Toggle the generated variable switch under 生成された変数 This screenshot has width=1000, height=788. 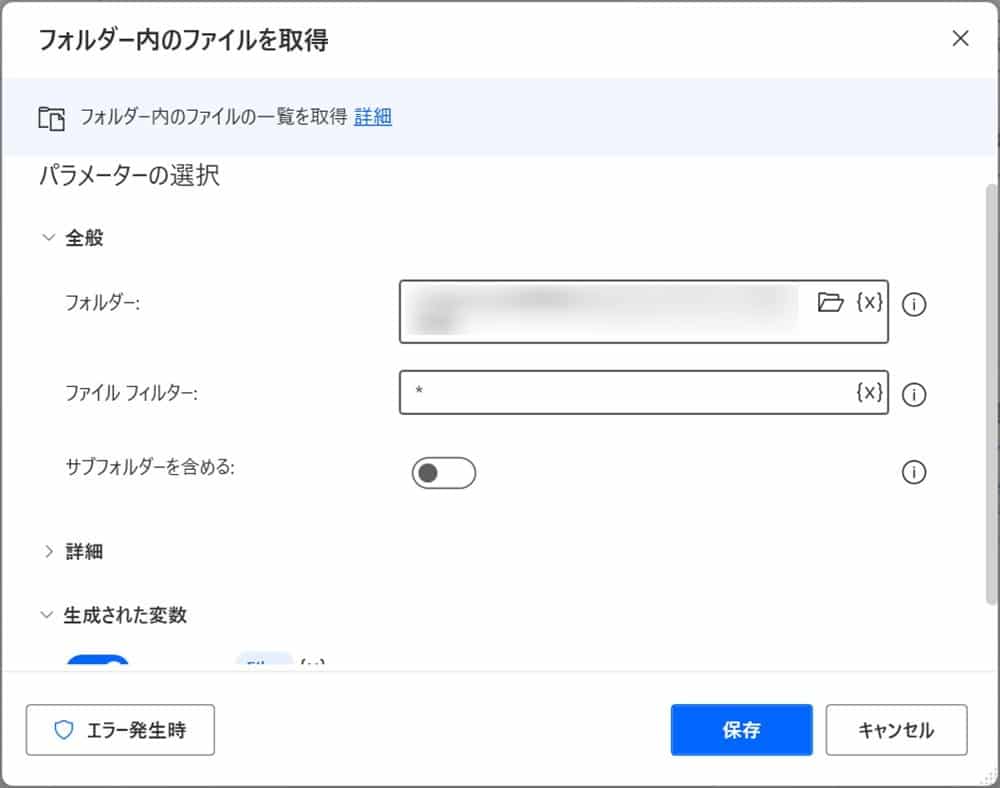[97, 662]
